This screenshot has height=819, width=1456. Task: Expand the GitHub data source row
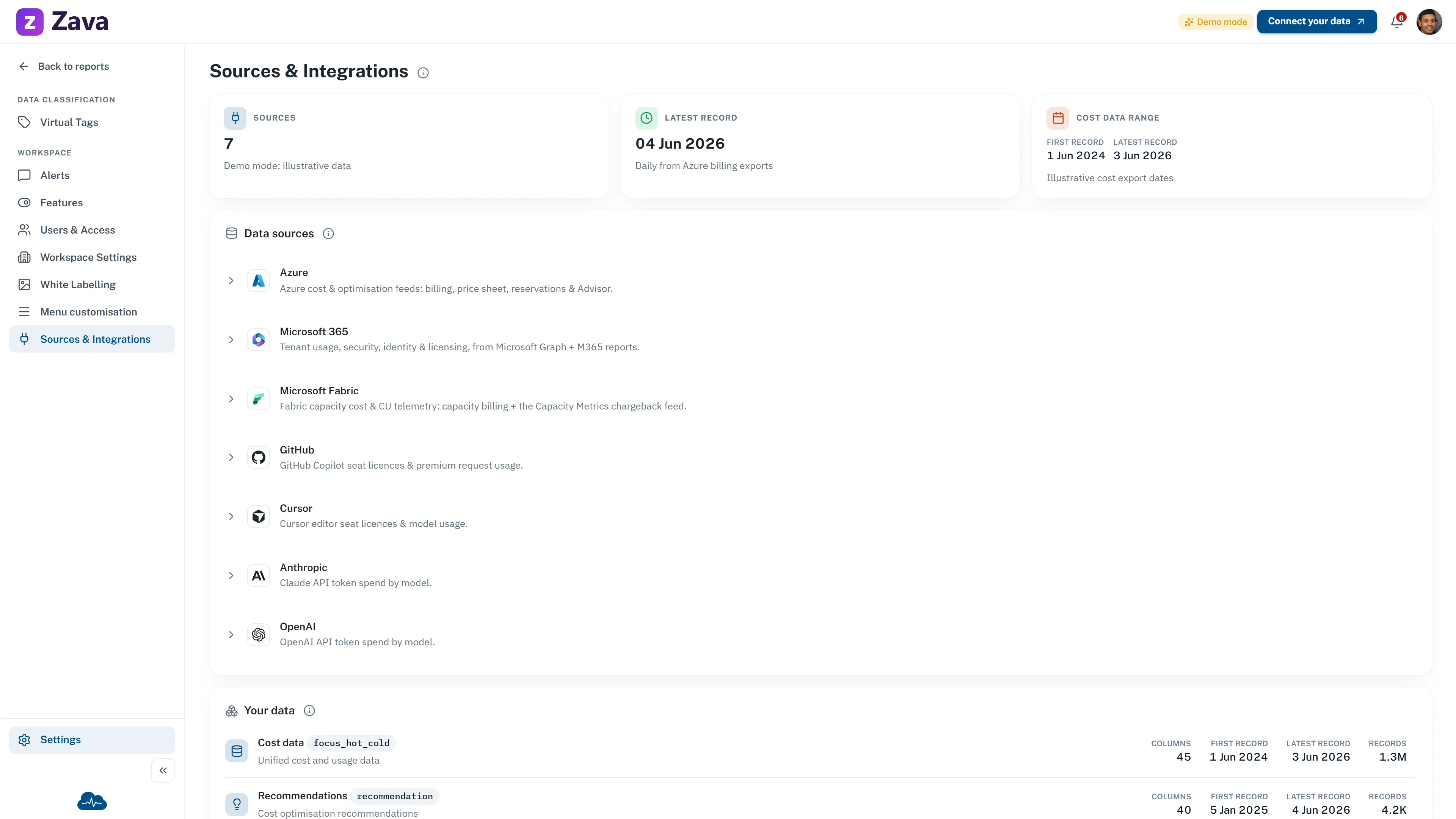click(x=231, y=457)
